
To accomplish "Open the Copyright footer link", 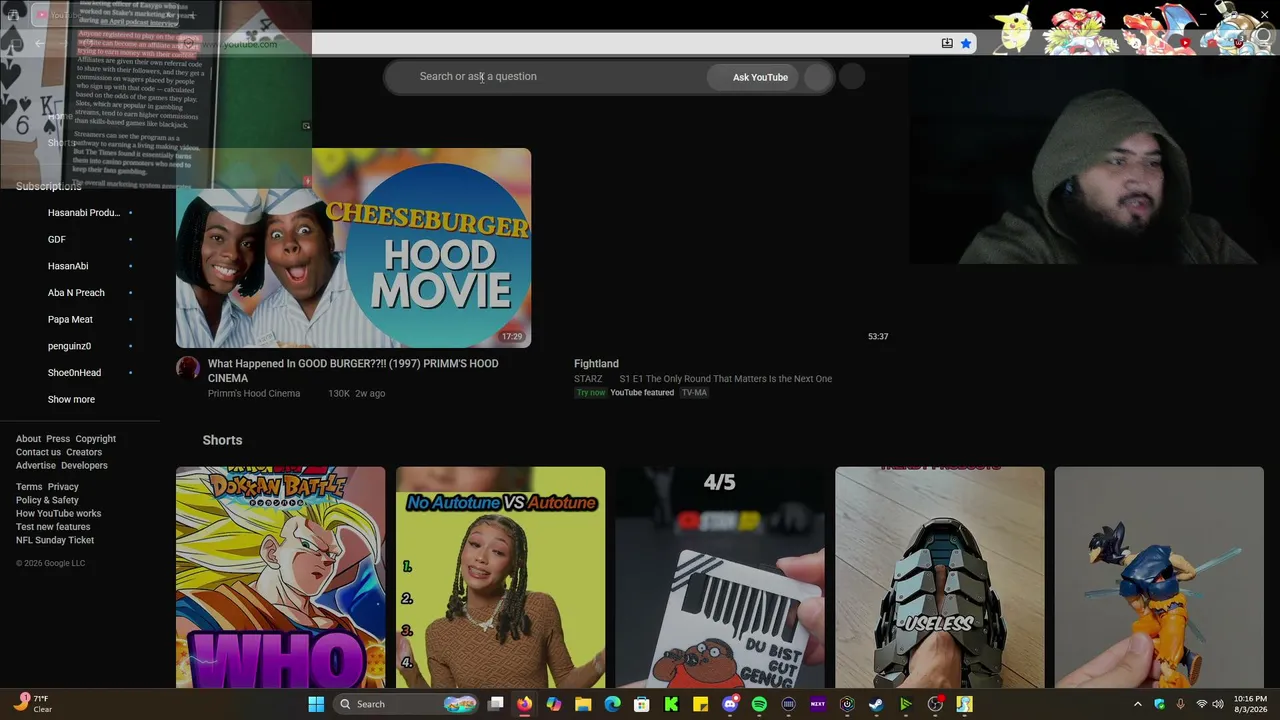I will tap(96, 439).
